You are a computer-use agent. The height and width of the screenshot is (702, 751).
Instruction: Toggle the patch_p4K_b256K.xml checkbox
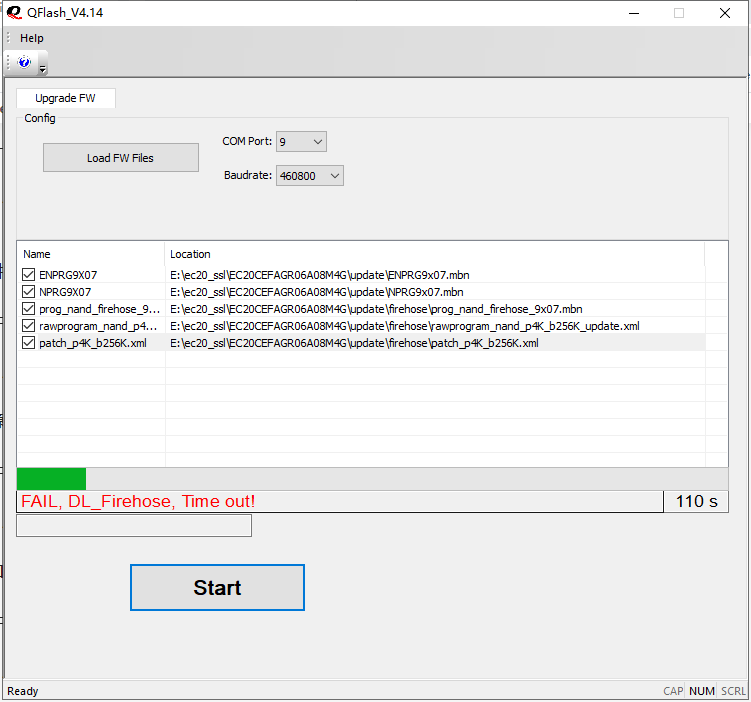click(x=29, y=343)
